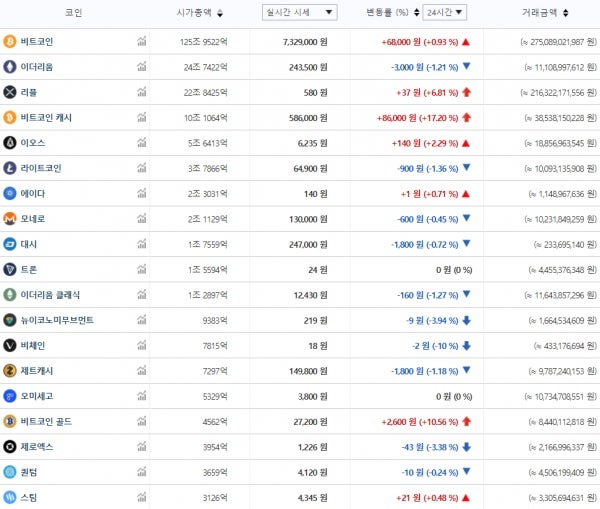Click the 243,500 원 price cell
This screenshot has width=600, height=509.
308,67
